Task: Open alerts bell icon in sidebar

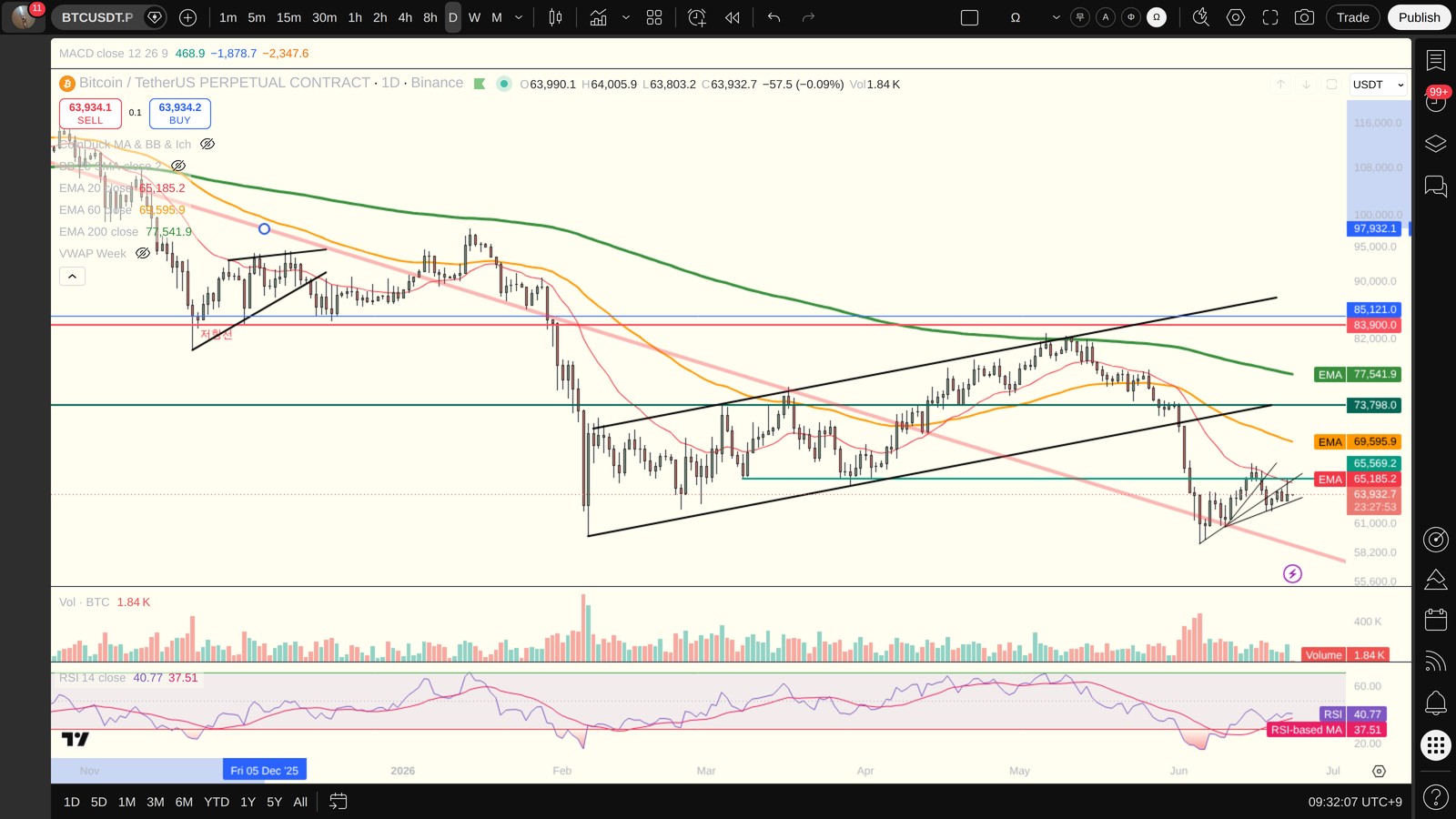Action: pos(1436,703)
